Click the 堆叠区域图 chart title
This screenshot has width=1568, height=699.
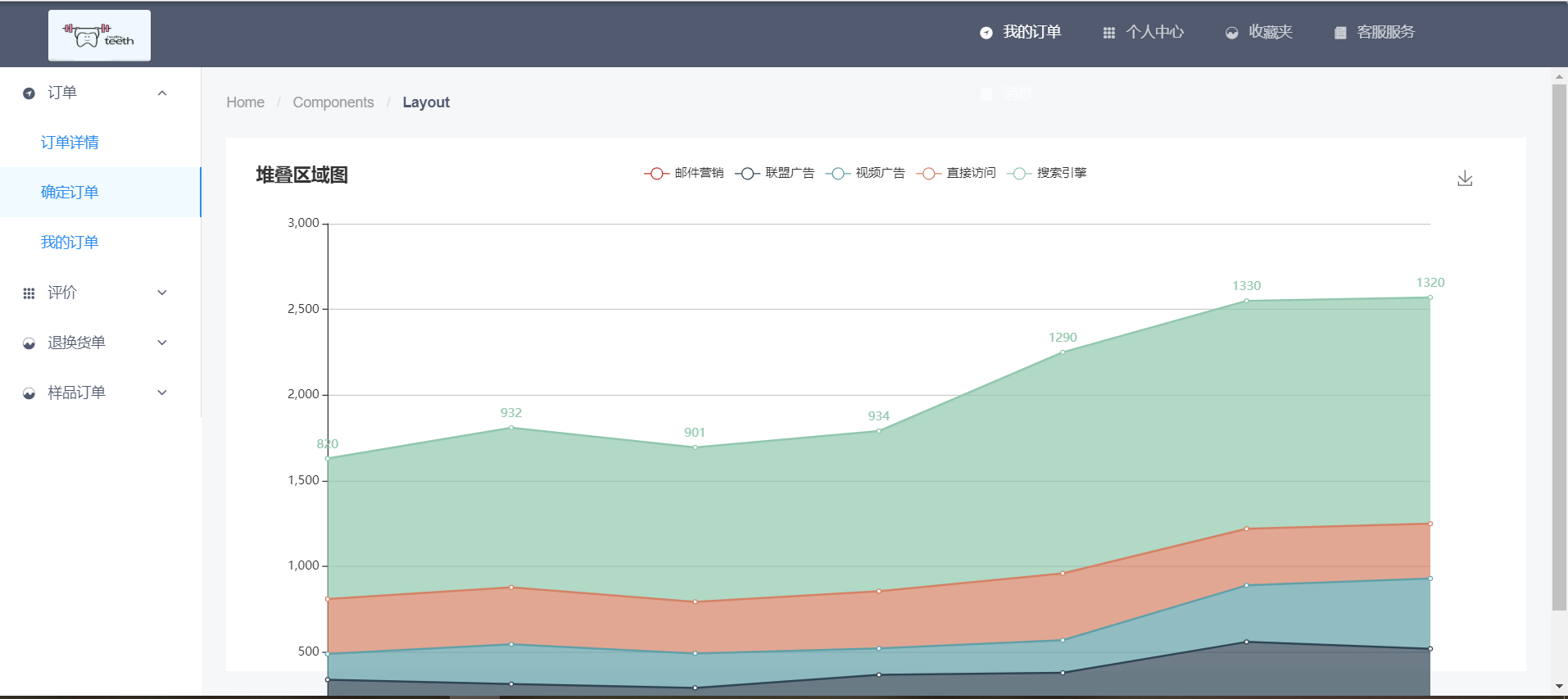point(302,175)
